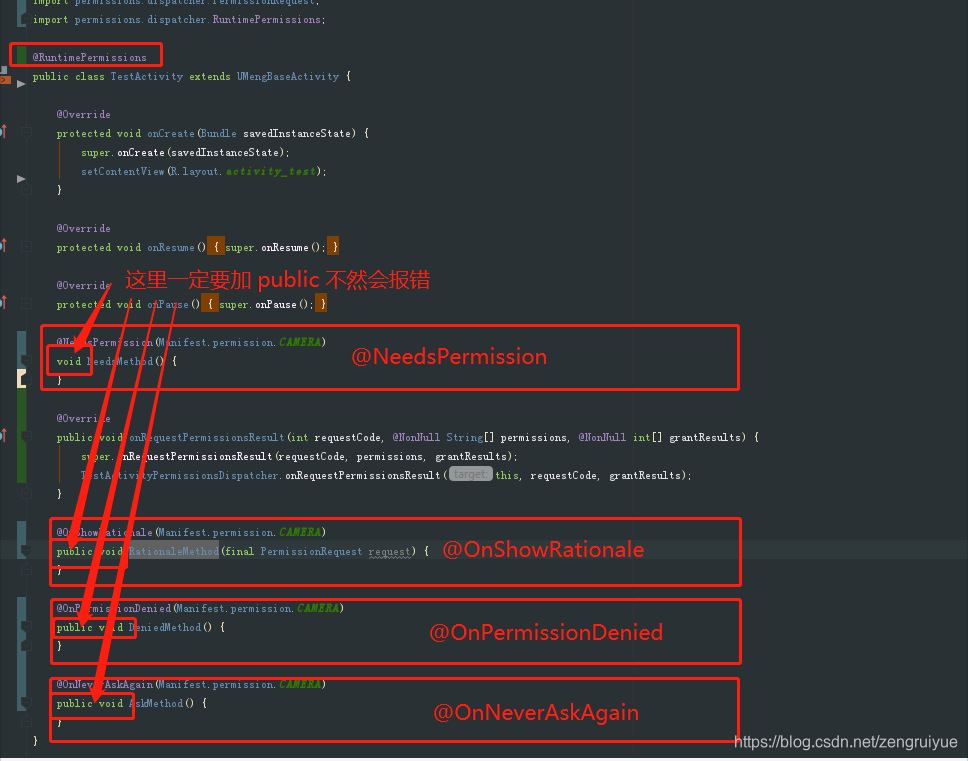
Task: Click the override gutter icon beside onResume
Action: pyautogui.click(x=3, y=245)
